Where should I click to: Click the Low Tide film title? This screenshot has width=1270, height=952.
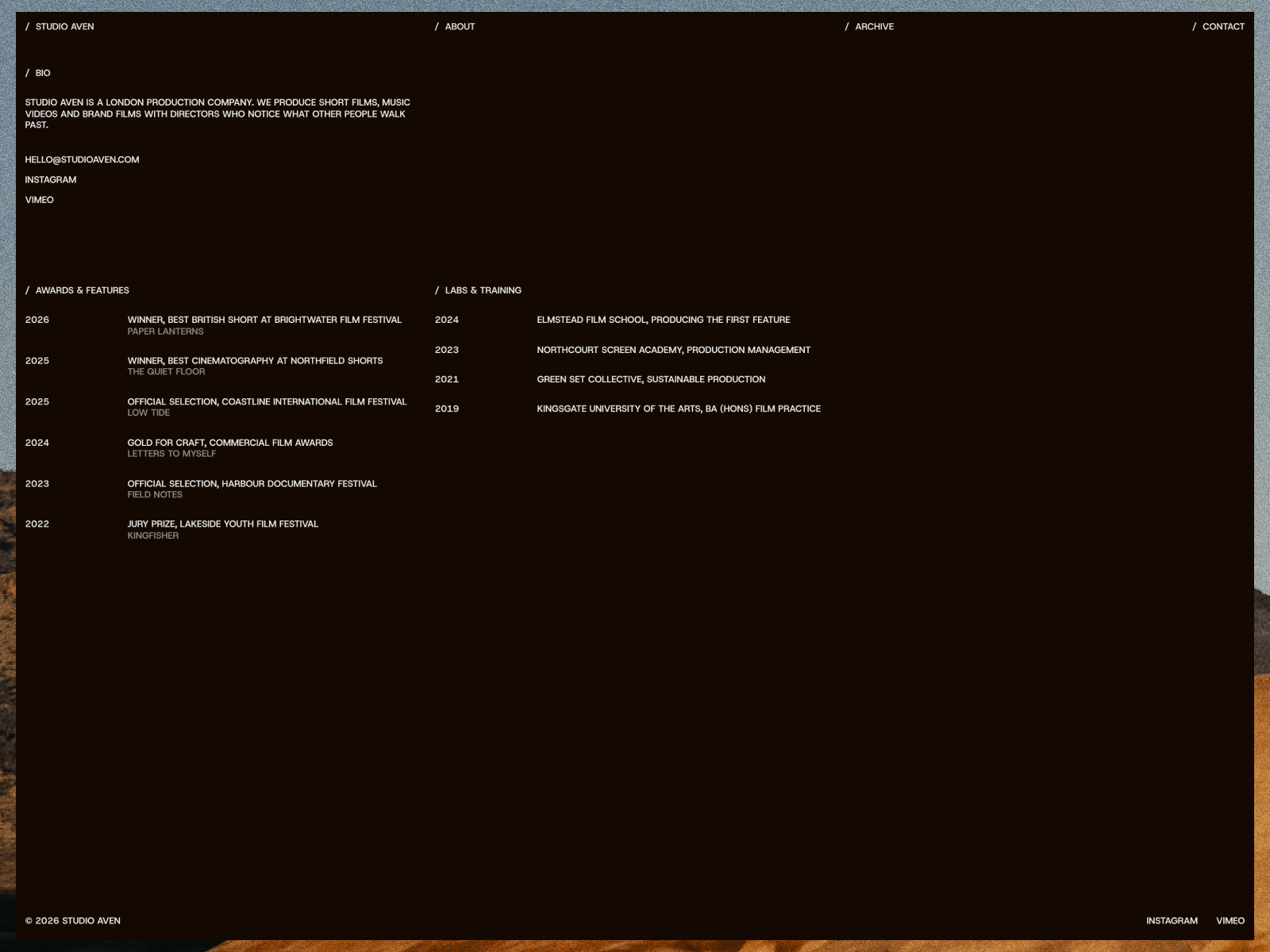pos(148,413)
